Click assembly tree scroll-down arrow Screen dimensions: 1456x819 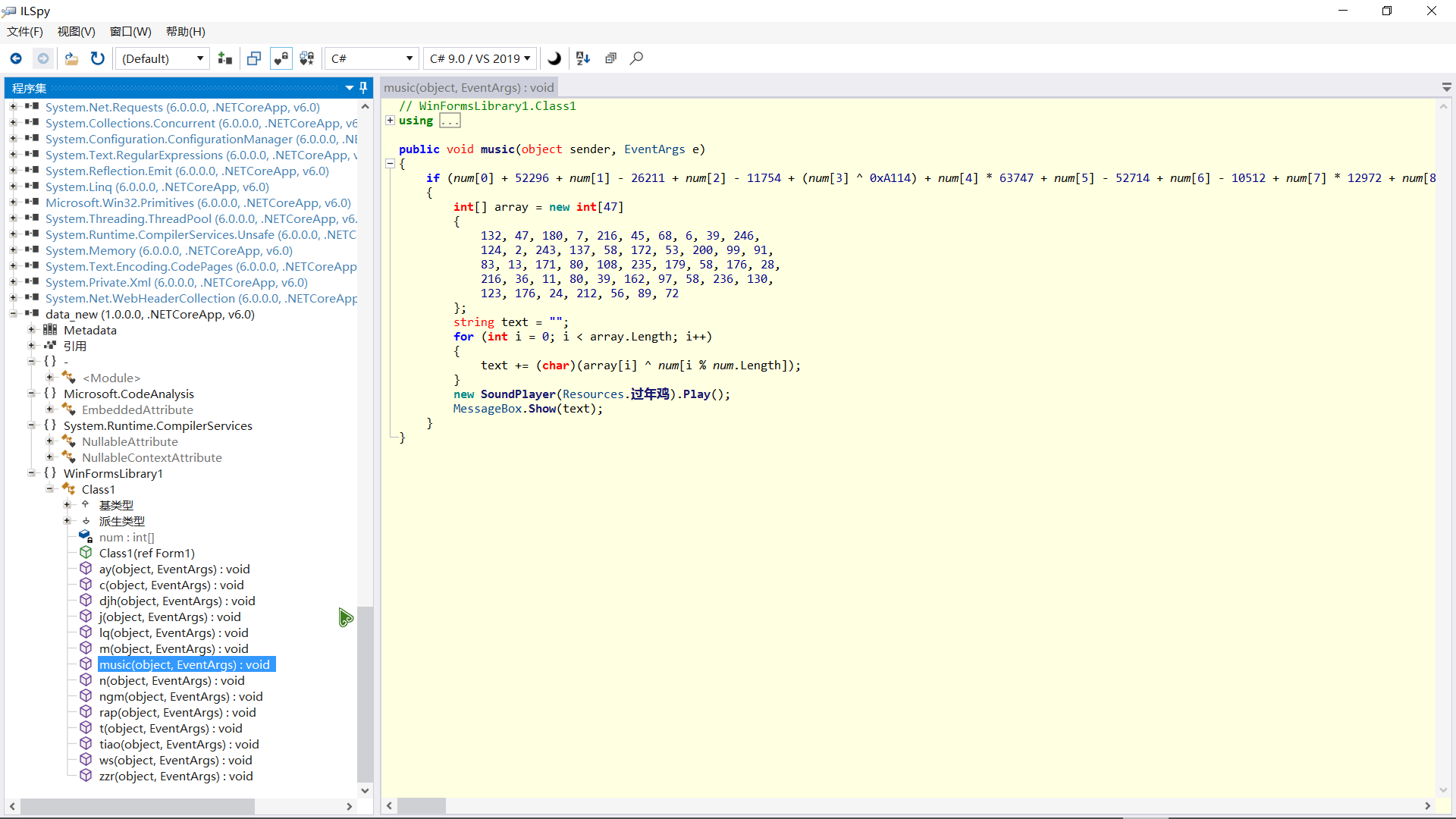pos(365,790)
